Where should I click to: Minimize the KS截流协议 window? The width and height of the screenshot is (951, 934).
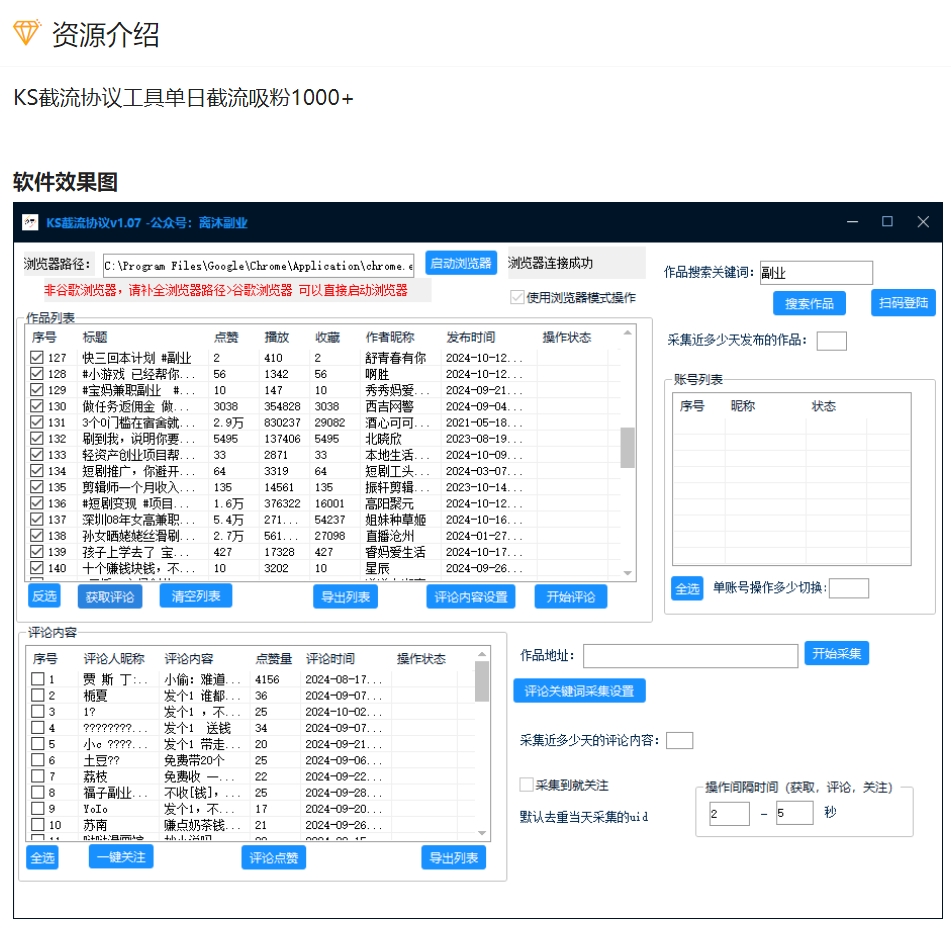pyautogui.click(x=852, y=221)
